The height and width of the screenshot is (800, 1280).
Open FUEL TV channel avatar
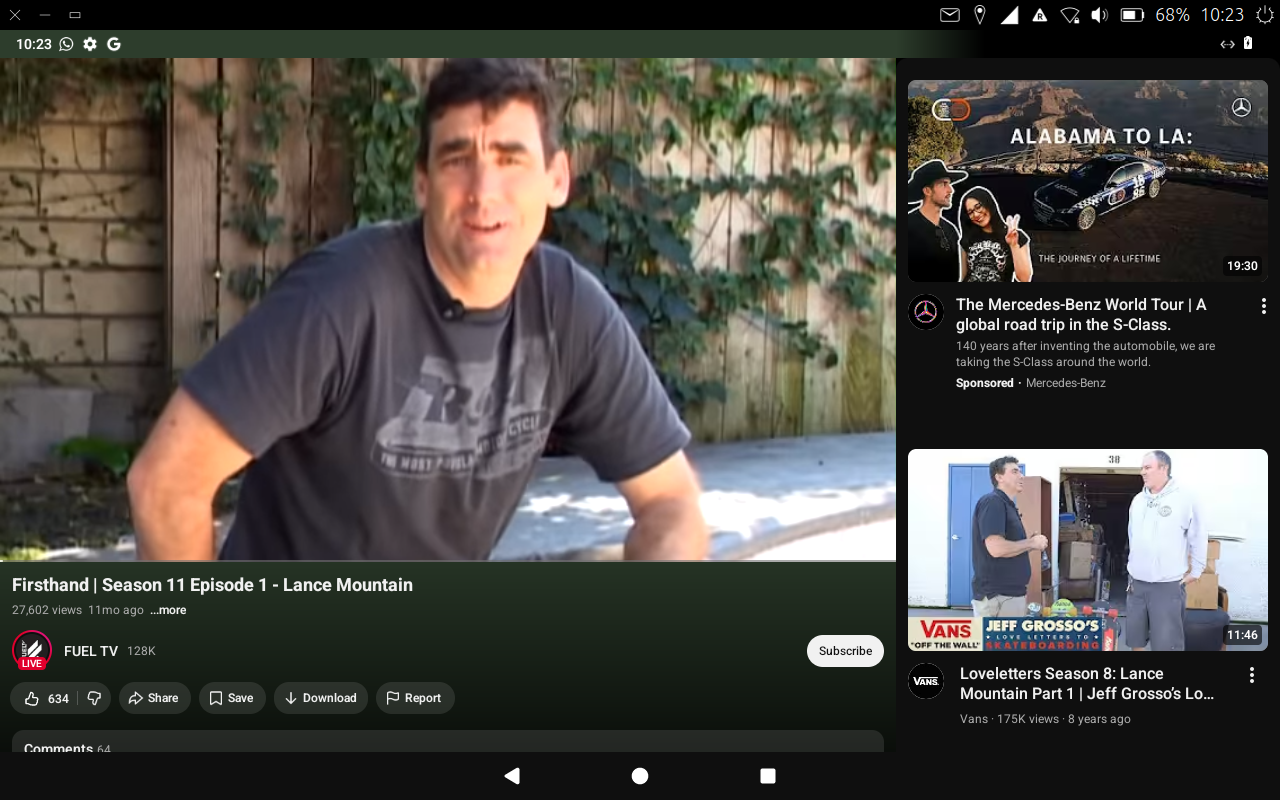(32, 650)
